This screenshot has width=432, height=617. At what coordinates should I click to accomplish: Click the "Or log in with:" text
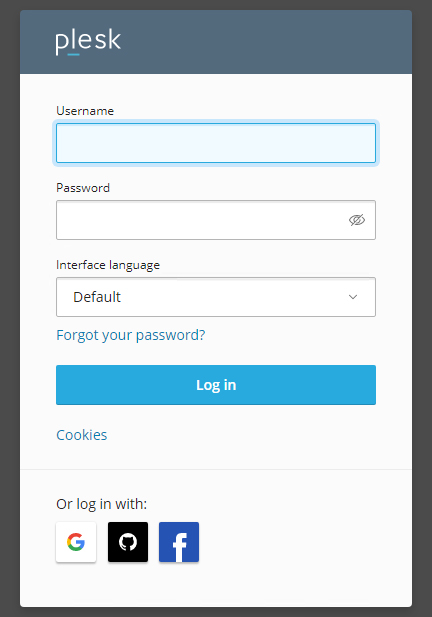coord(102,504)
